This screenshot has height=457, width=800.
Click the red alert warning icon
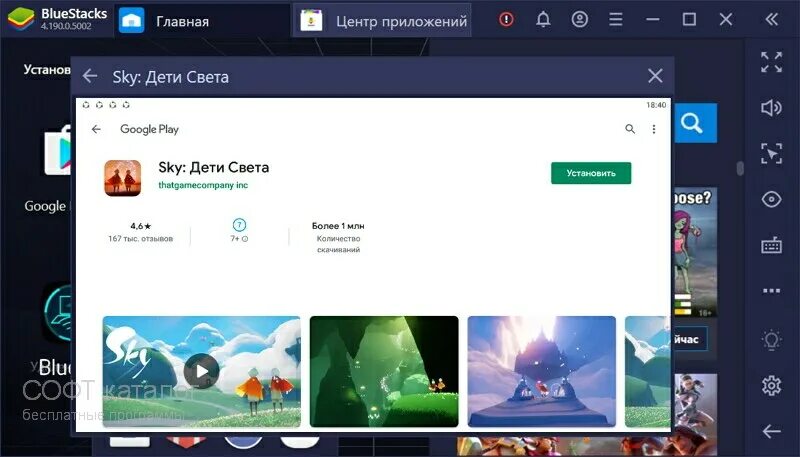tap(506, 19)
